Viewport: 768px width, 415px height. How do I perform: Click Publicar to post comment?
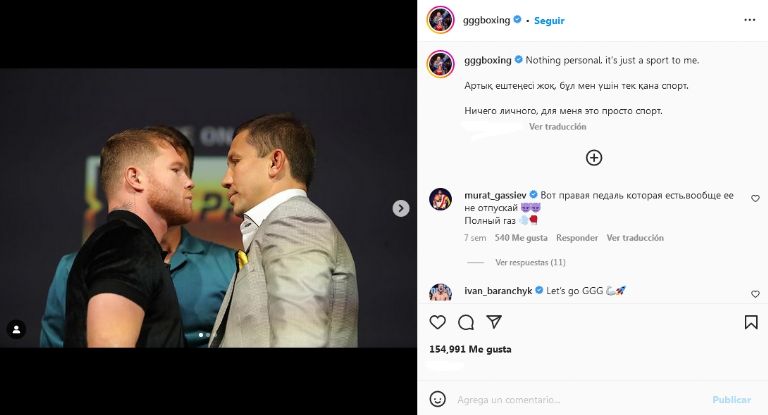coord(731,399)
